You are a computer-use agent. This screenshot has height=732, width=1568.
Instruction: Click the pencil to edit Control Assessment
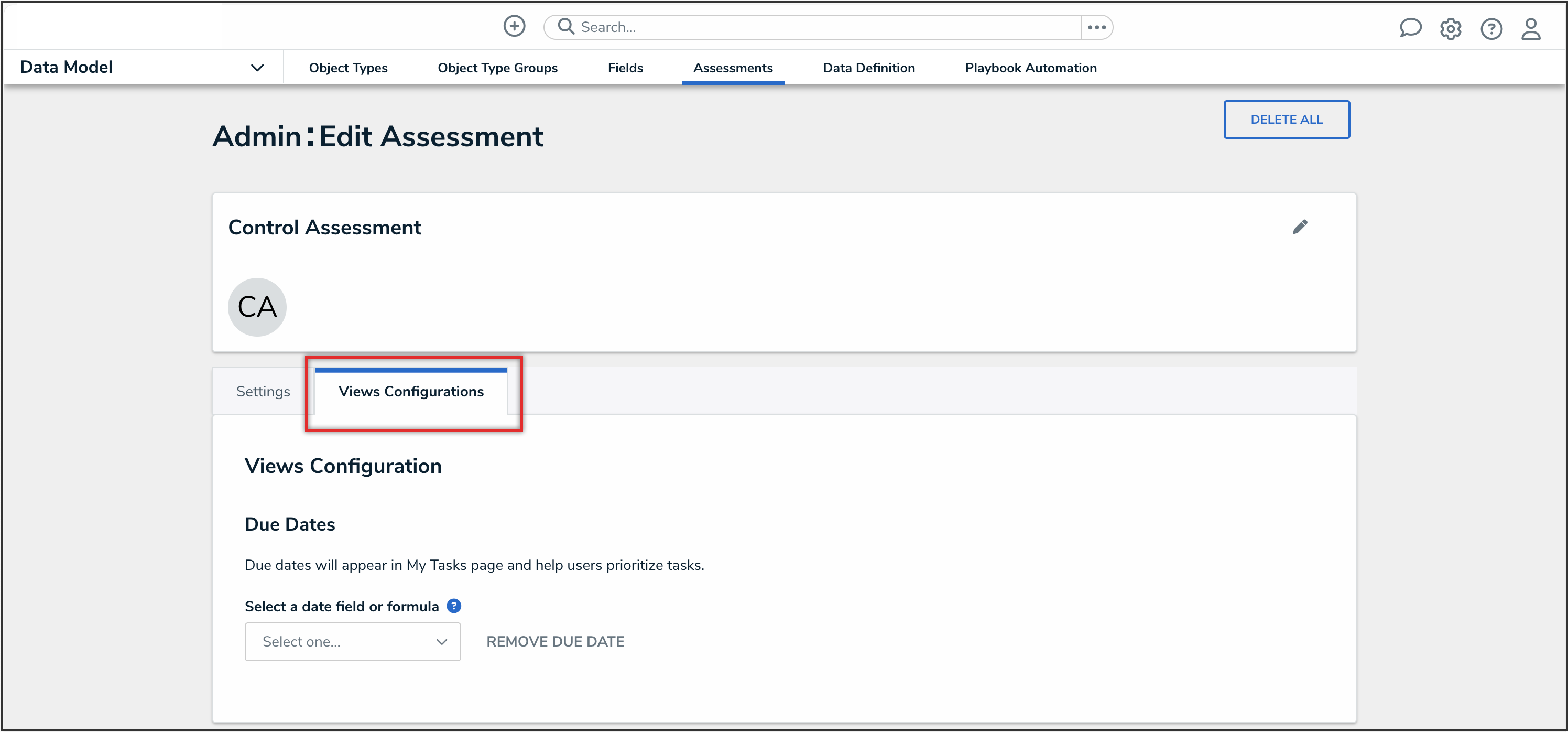tap(1301, 227)
